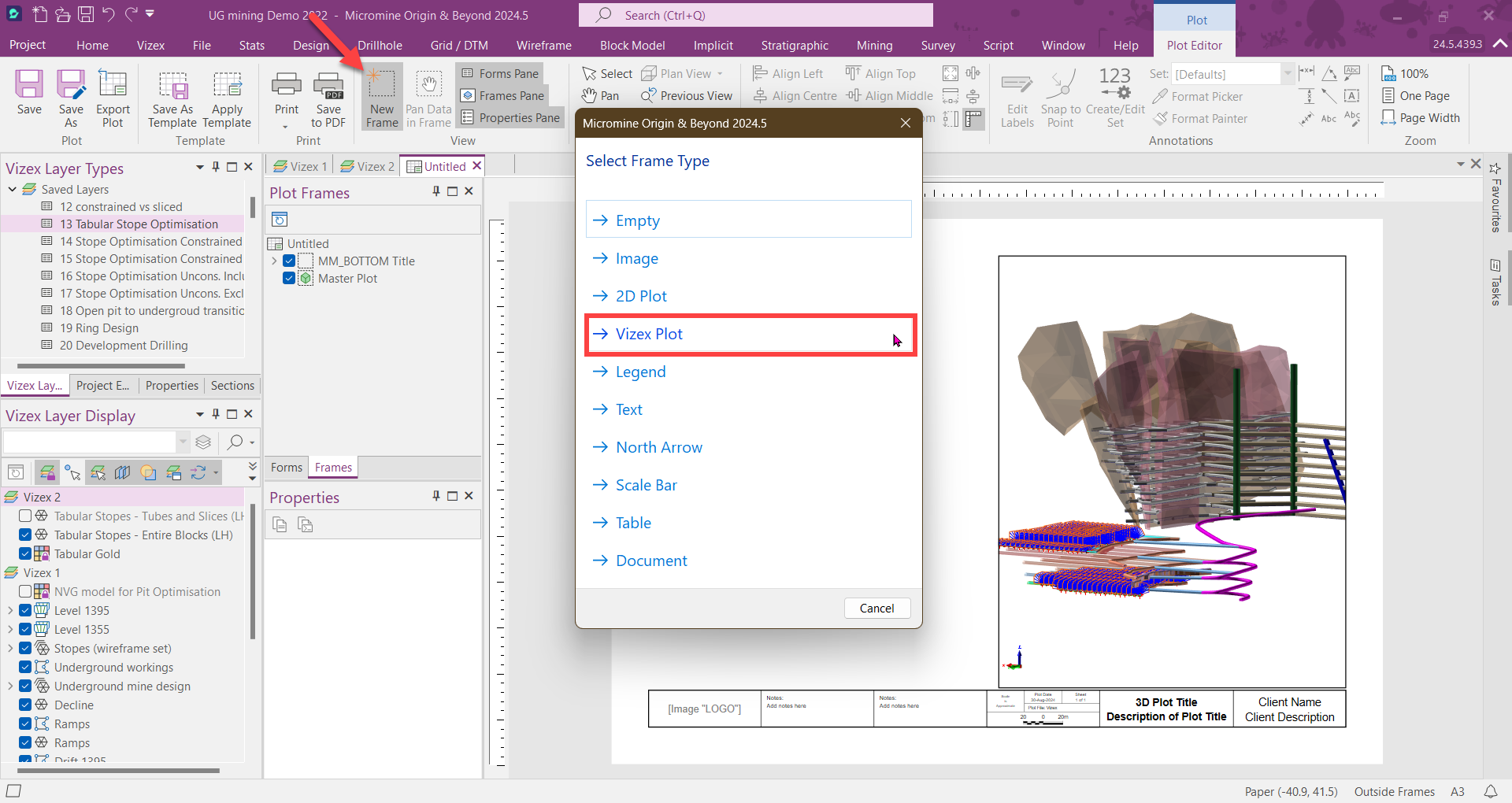Collapse the Saved Layers group
The image size is (1512, 803).
click(11, 189)
